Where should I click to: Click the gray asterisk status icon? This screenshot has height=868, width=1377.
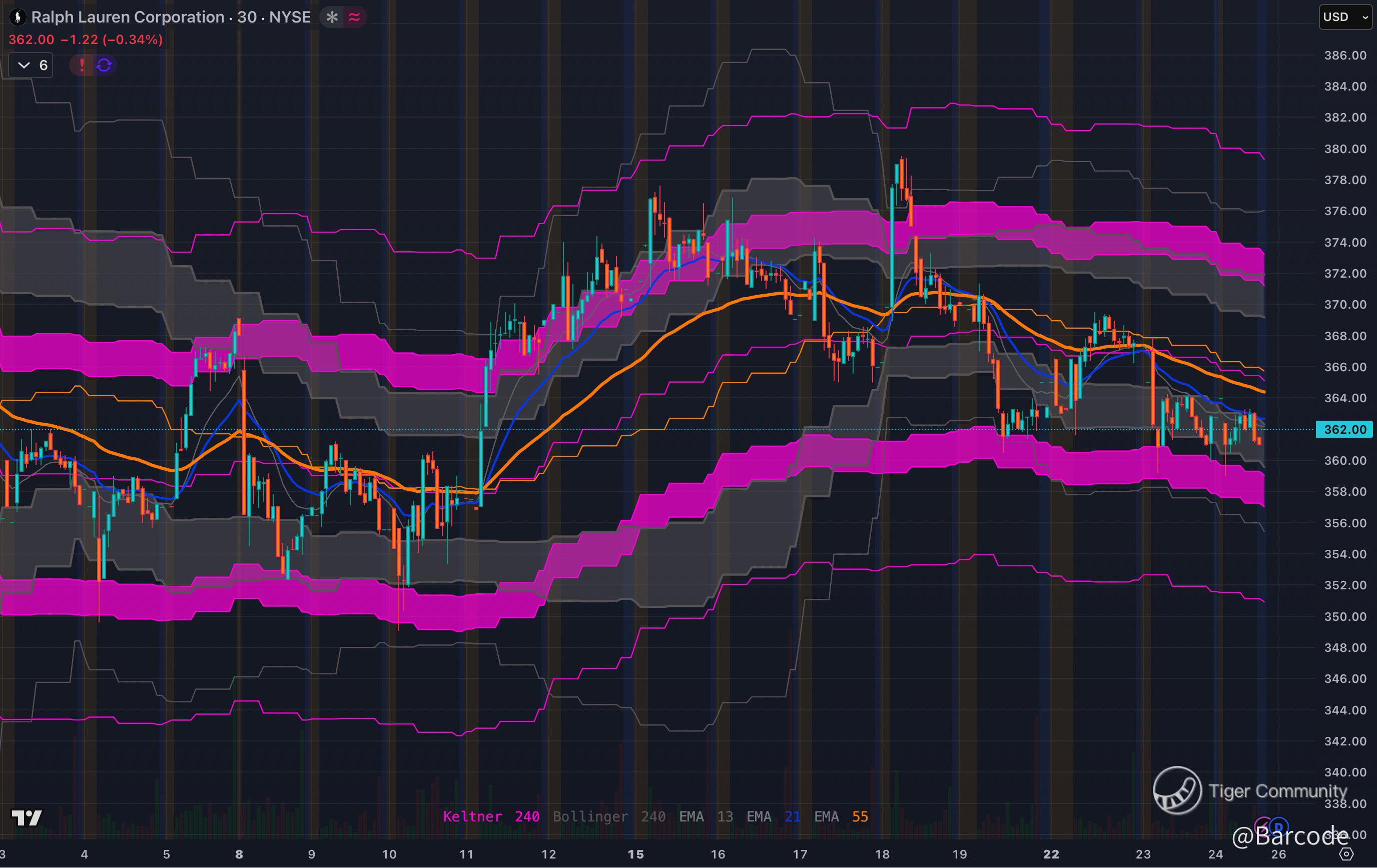[x=332, y=17]
